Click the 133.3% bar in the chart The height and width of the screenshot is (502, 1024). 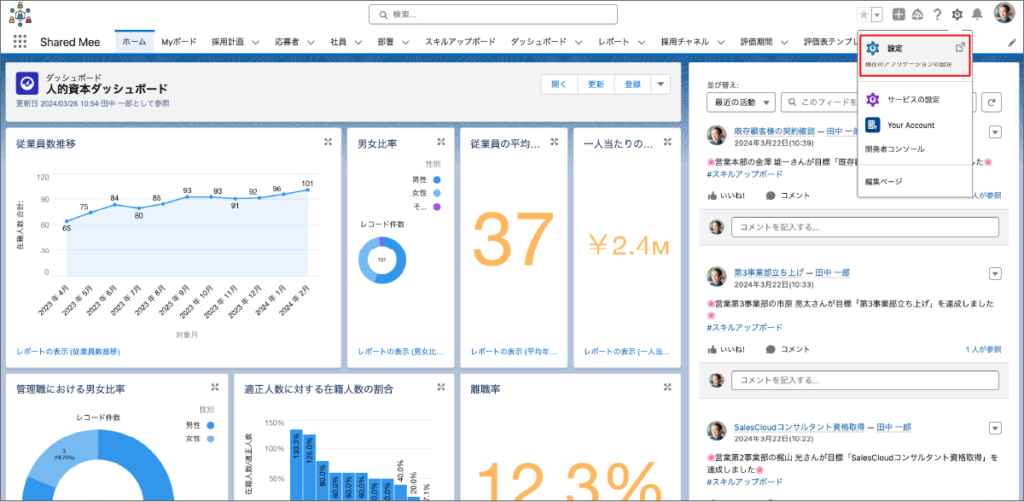(296, 465)
